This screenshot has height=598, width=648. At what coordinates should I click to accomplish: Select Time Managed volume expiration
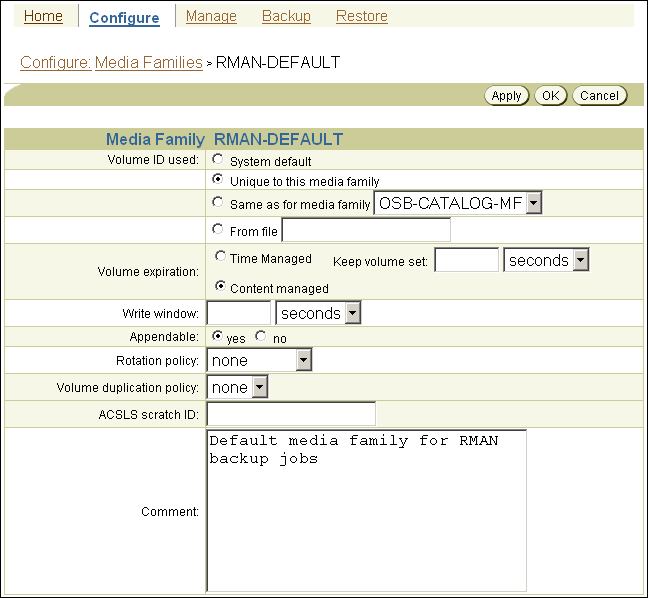[221, 256]
